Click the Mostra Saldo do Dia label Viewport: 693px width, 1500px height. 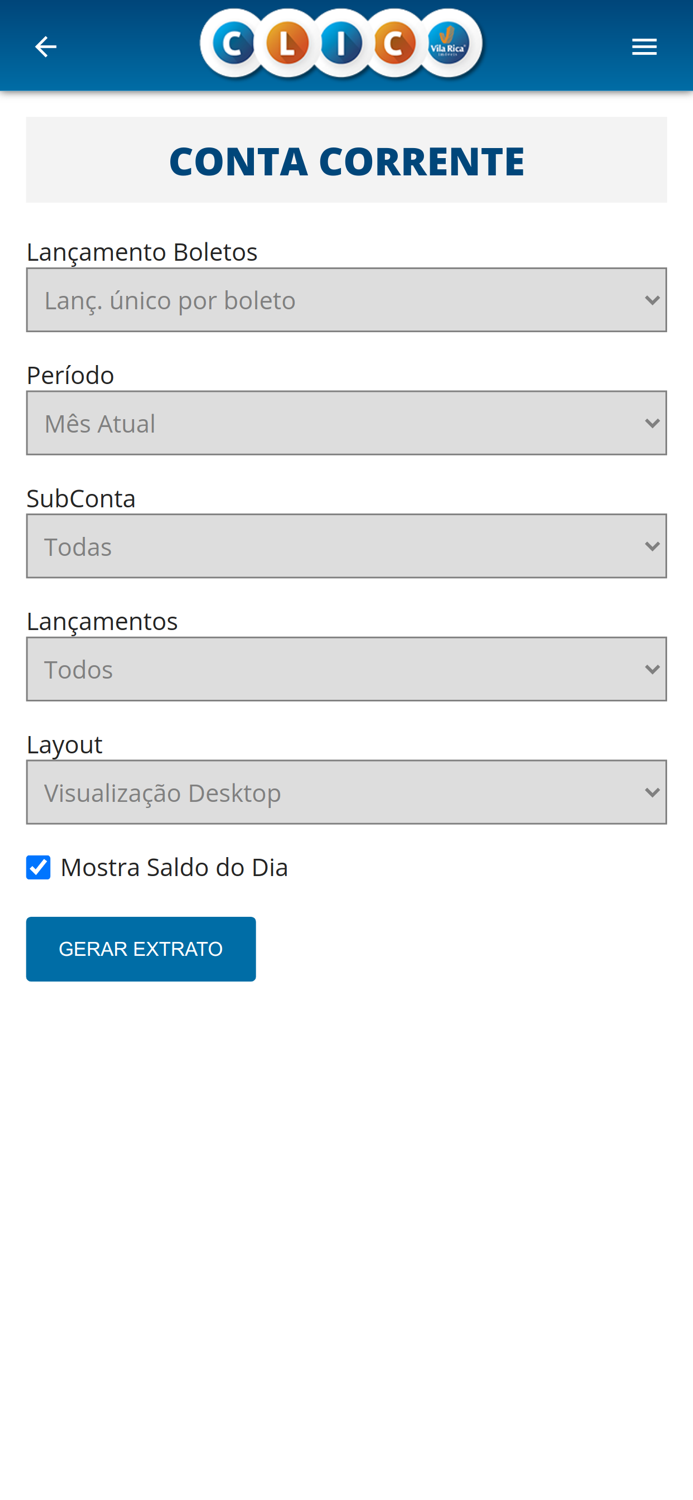coord(174,866)
